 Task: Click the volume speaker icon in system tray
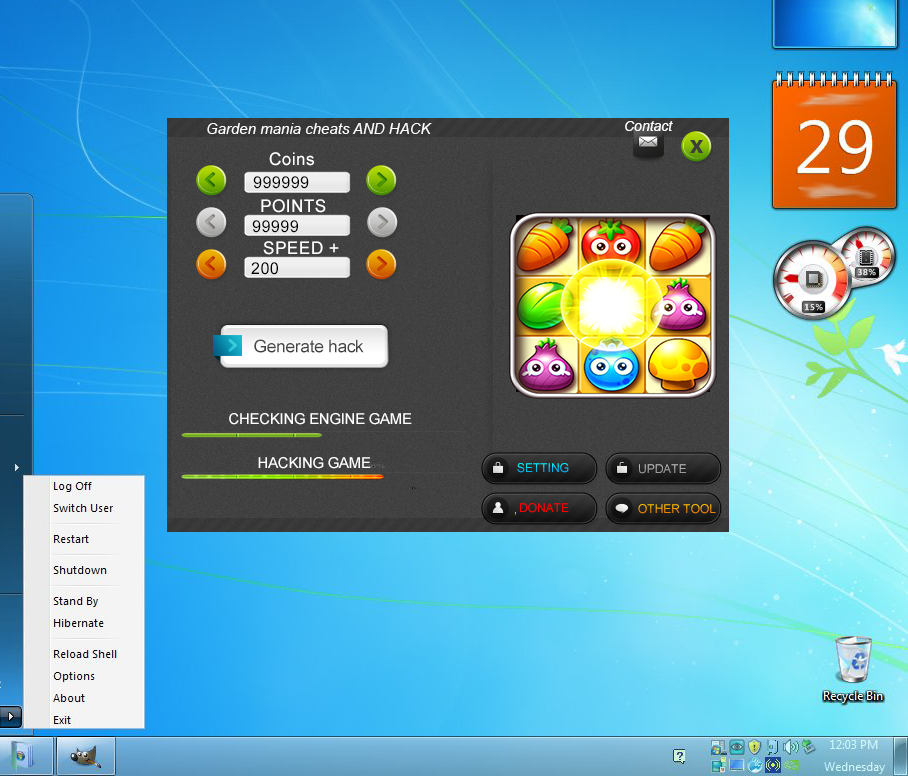click(790, 746)
